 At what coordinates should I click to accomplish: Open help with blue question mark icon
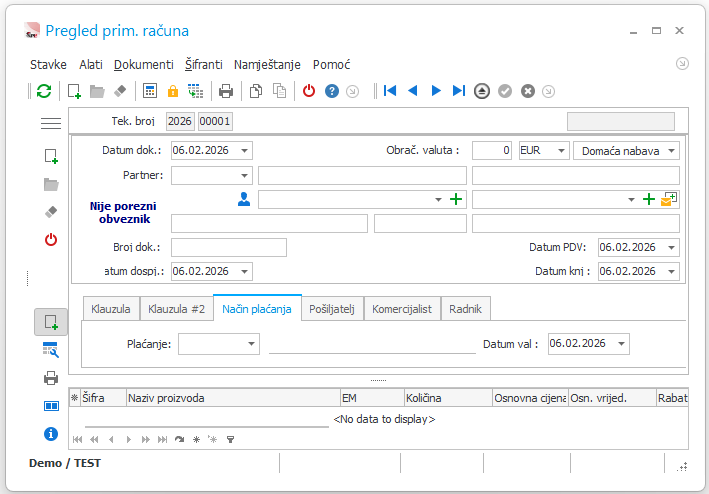tap(332, 91)
